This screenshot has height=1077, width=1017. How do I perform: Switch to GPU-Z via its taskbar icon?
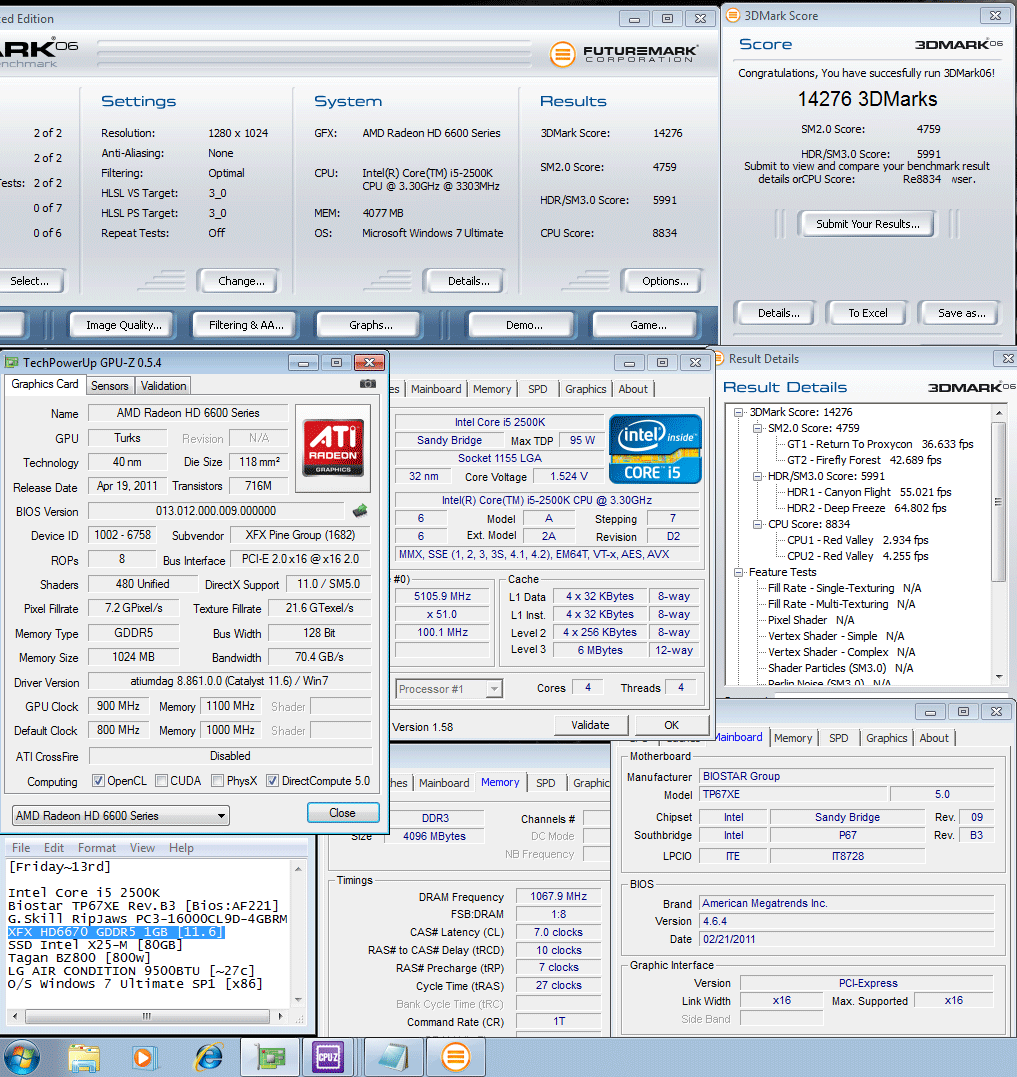pos(270,1057)
